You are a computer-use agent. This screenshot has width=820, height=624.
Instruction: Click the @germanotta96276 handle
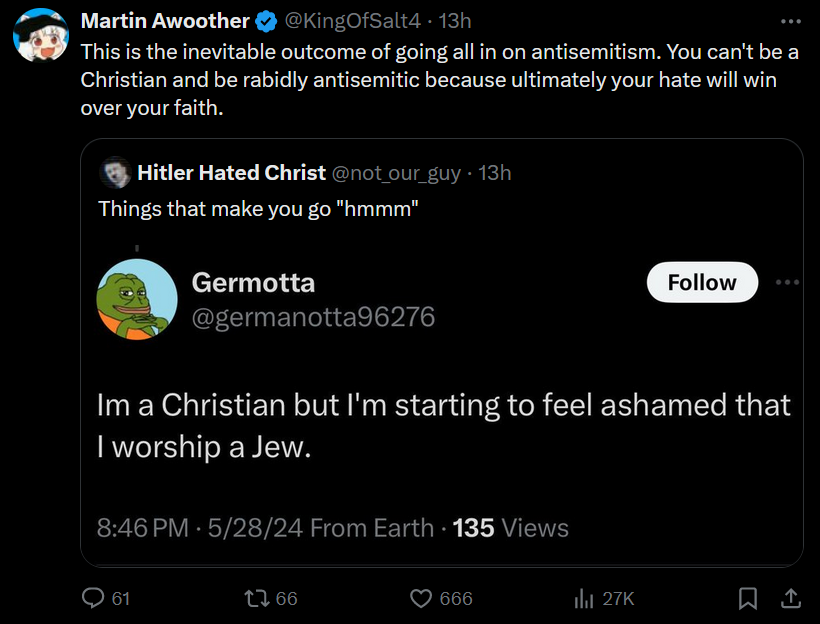click(x=313, y=317)
